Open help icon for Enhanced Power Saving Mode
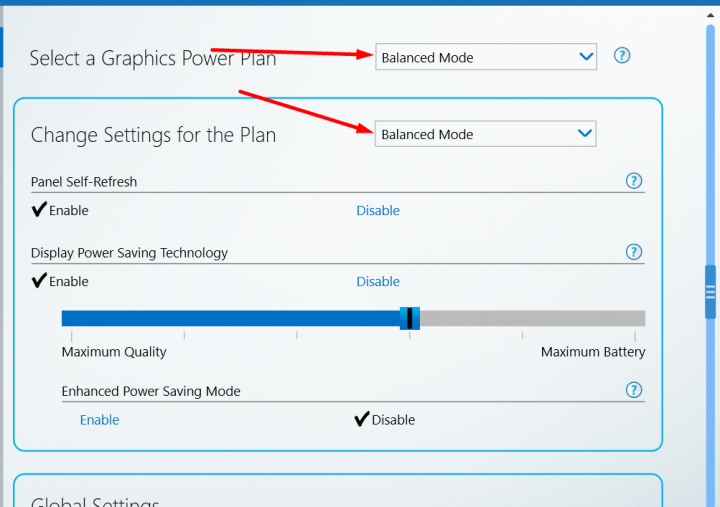Viewport: 720px width, 507px height. 634,390
